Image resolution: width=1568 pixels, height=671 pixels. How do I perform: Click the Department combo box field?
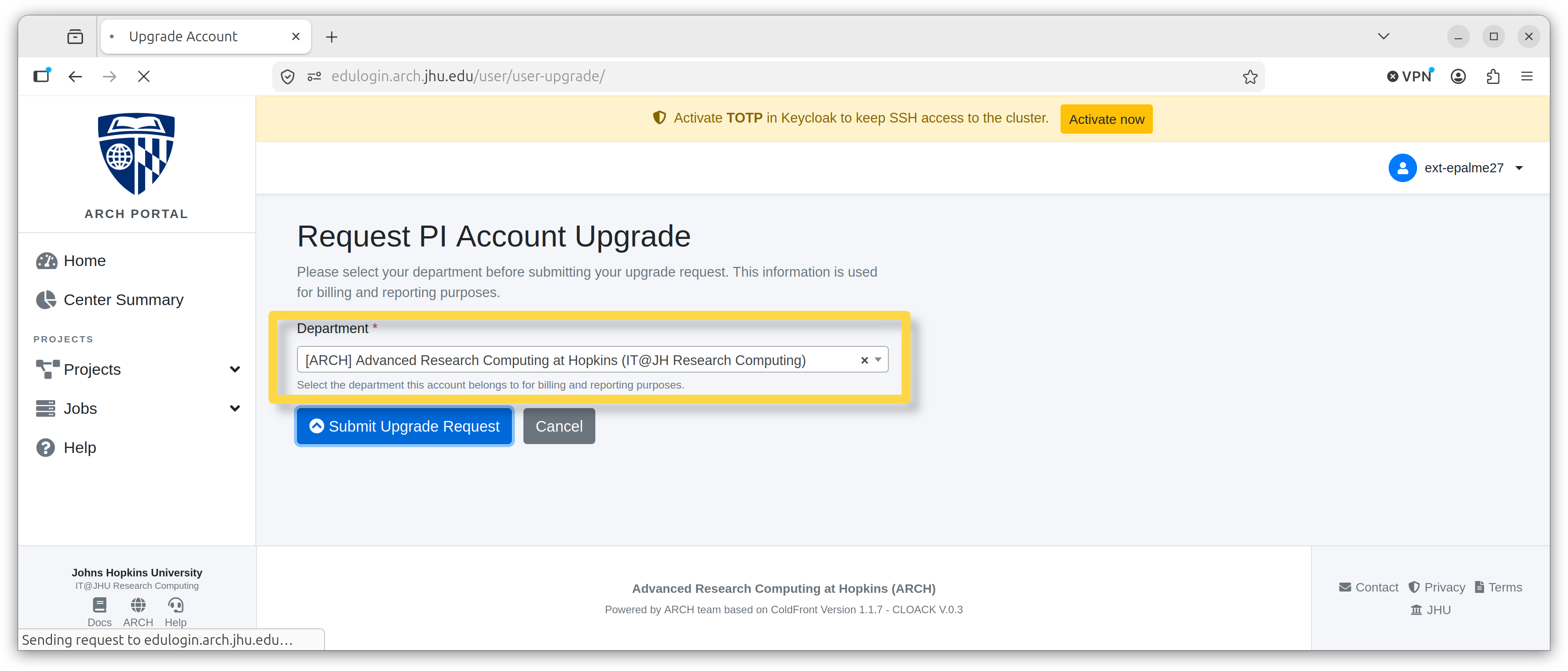coord(592,360)
